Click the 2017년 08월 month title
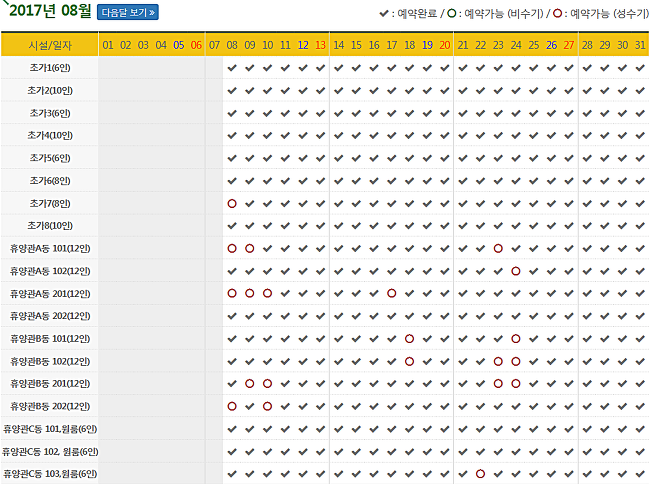650x484 pixels. click(50, 11)
